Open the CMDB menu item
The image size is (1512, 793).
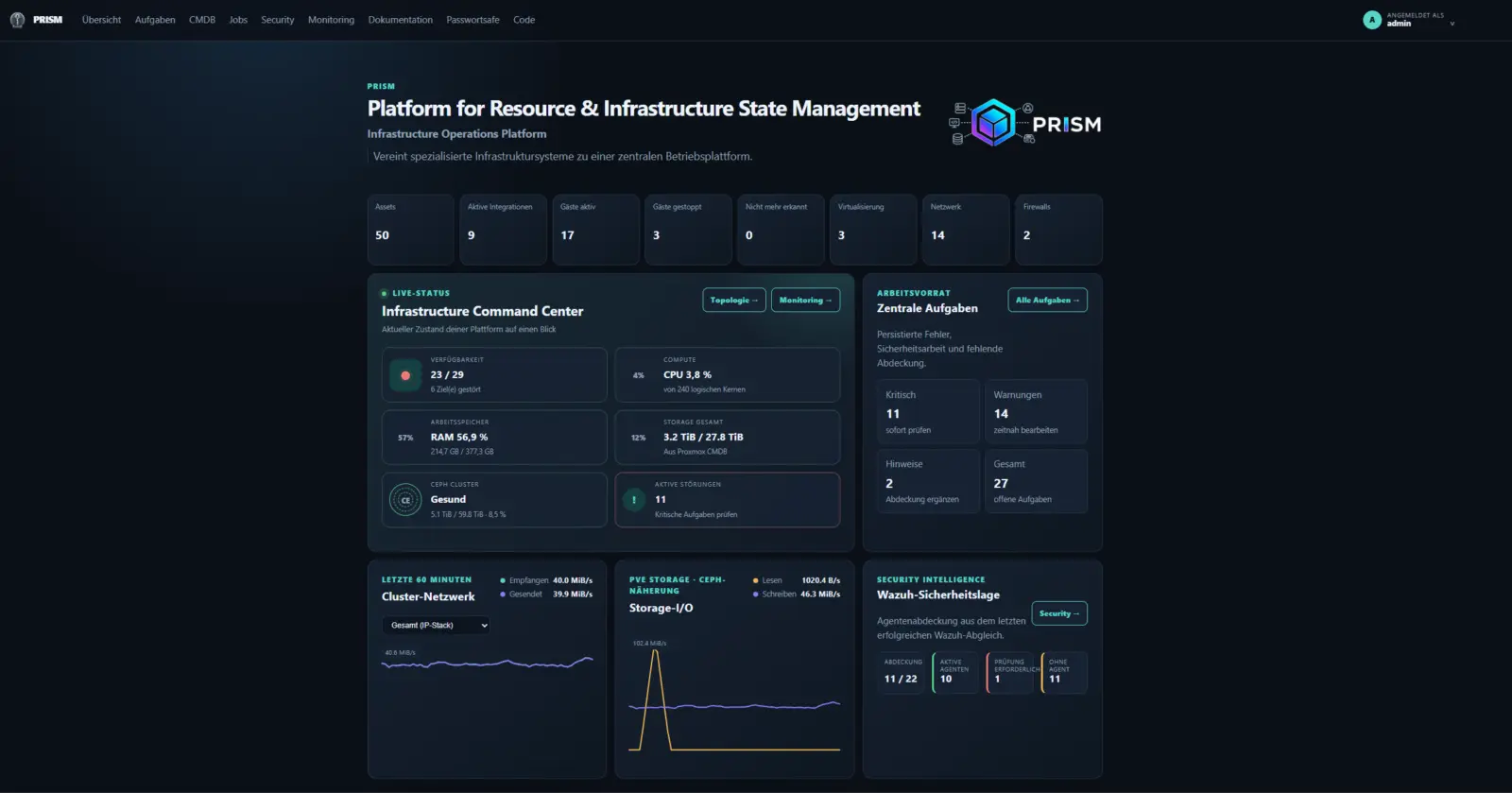202,20
